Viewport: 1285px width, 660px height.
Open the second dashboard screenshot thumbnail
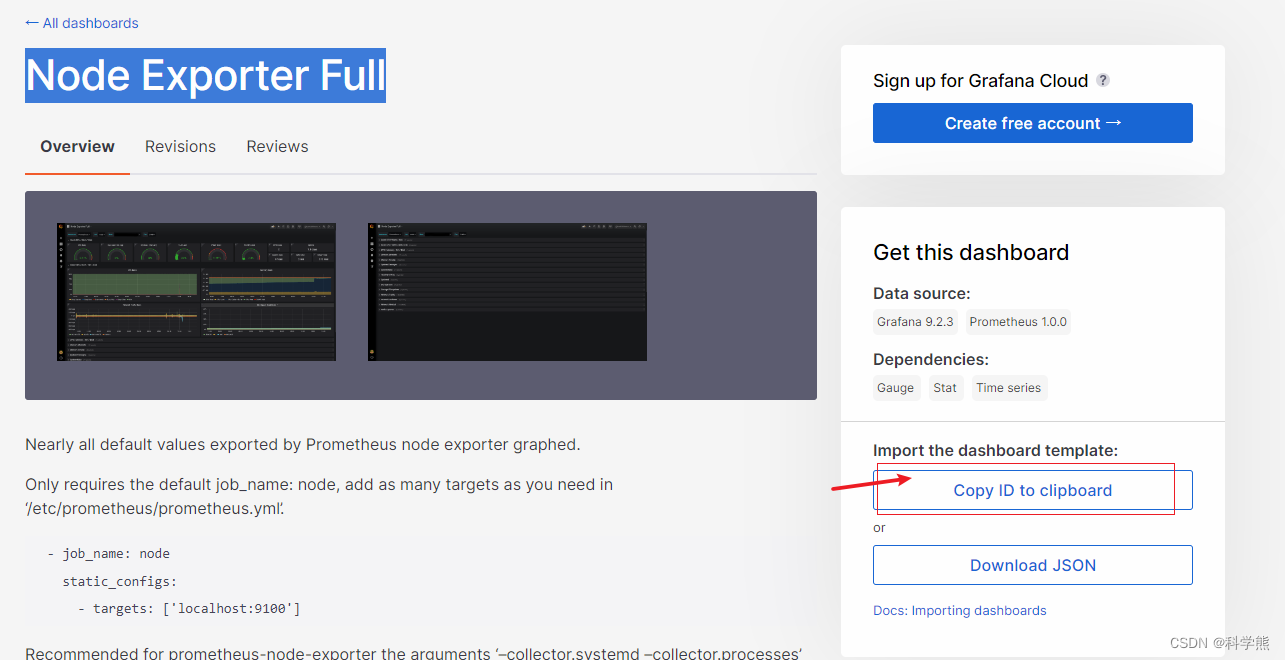tap(507, 292)
